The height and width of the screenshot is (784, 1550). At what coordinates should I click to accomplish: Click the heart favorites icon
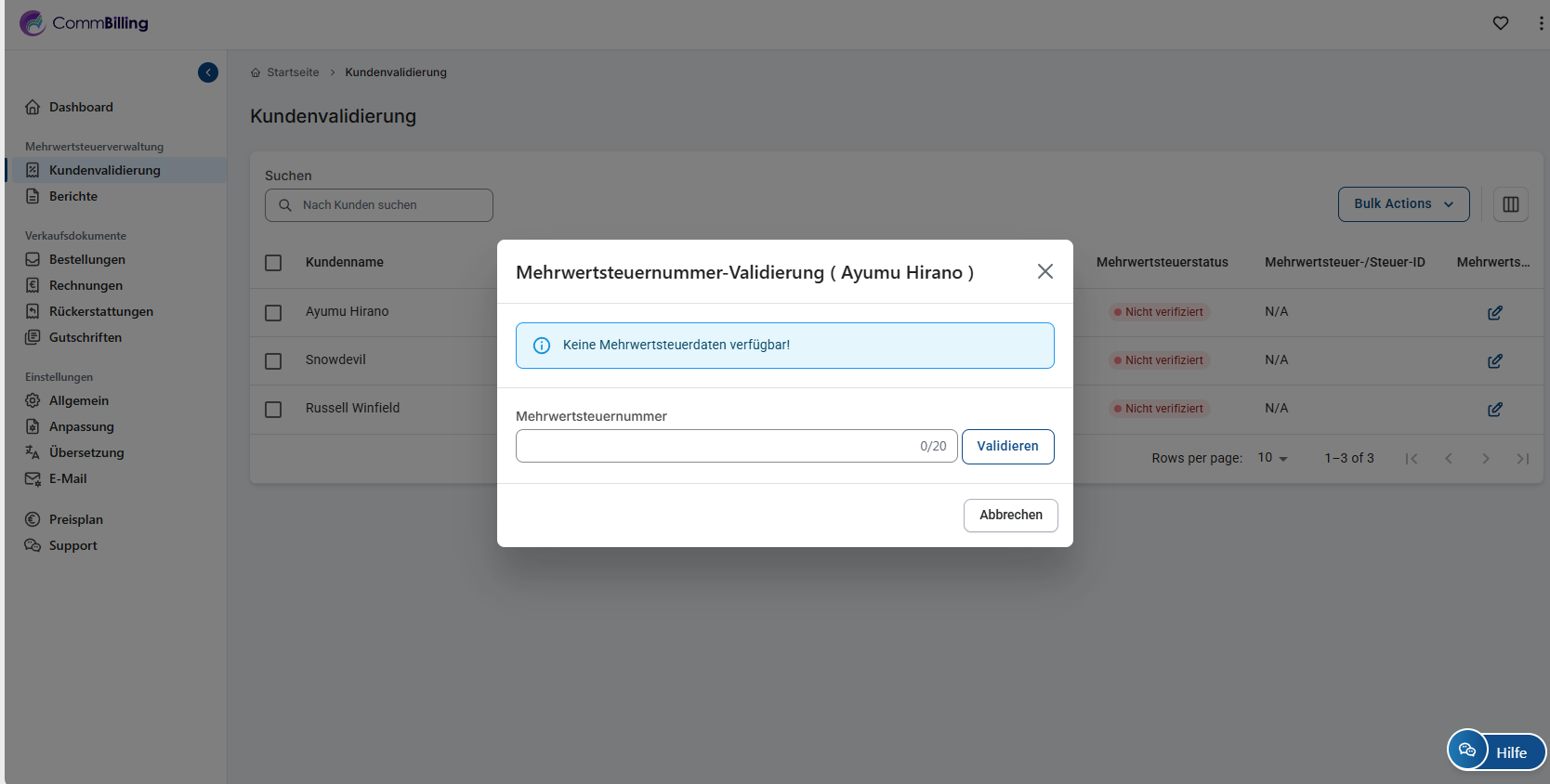coord(1500,23)
